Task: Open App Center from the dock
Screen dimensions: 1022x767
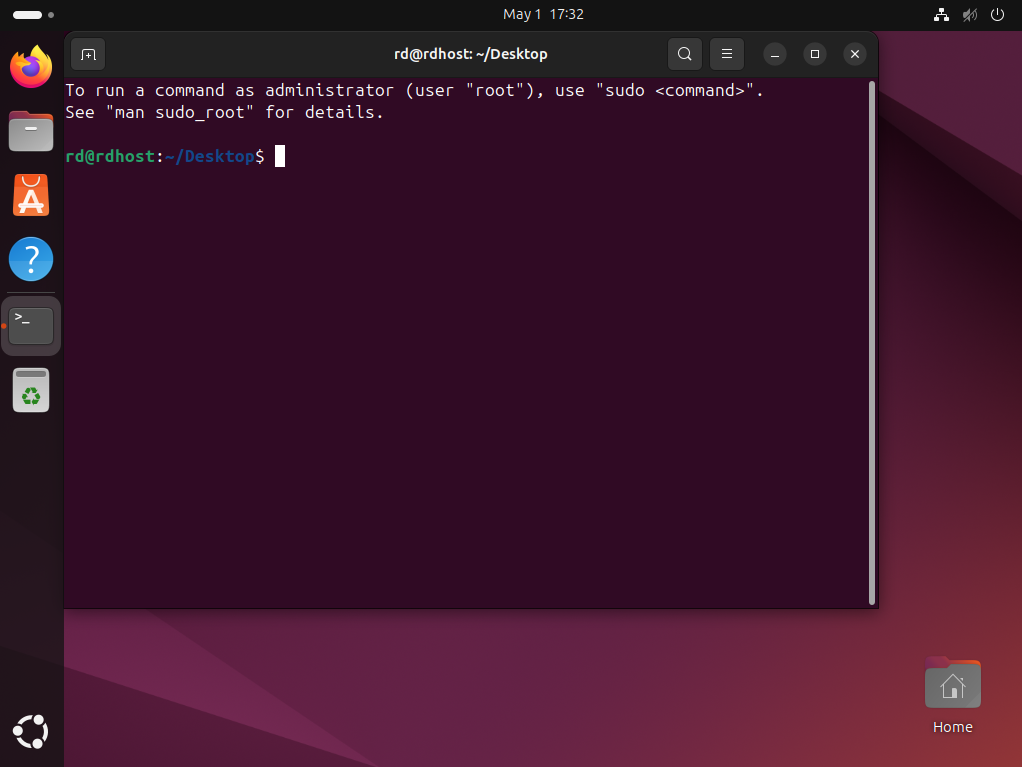Action: [31, 195]
